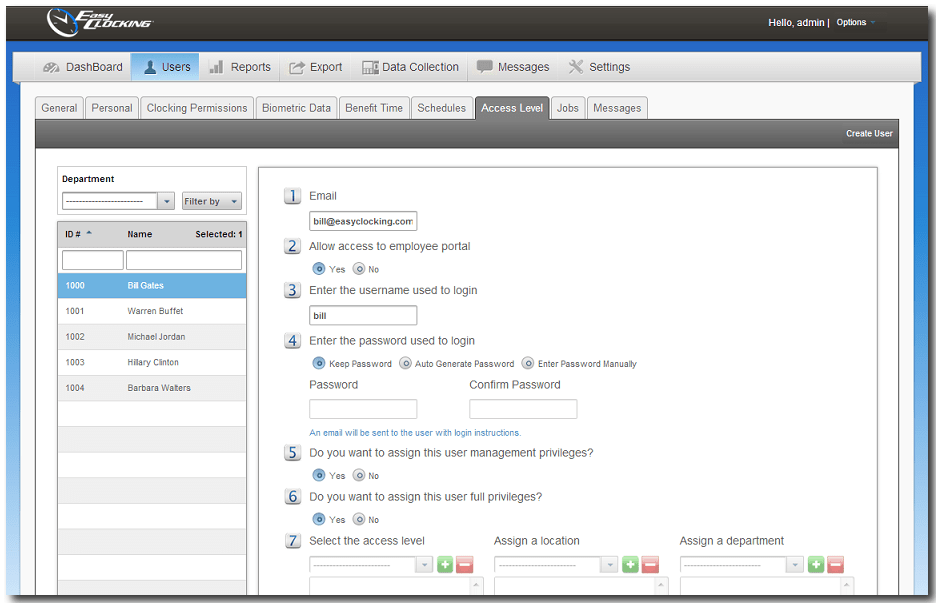Screen dimensions: 936x603
Task: Open the Options menu
Action: click(852, 22)
